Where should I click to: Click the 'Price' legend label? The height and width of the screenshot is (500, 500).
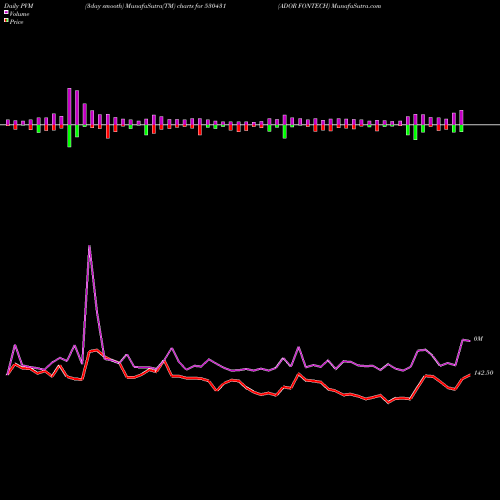click(x=16, y=22)
